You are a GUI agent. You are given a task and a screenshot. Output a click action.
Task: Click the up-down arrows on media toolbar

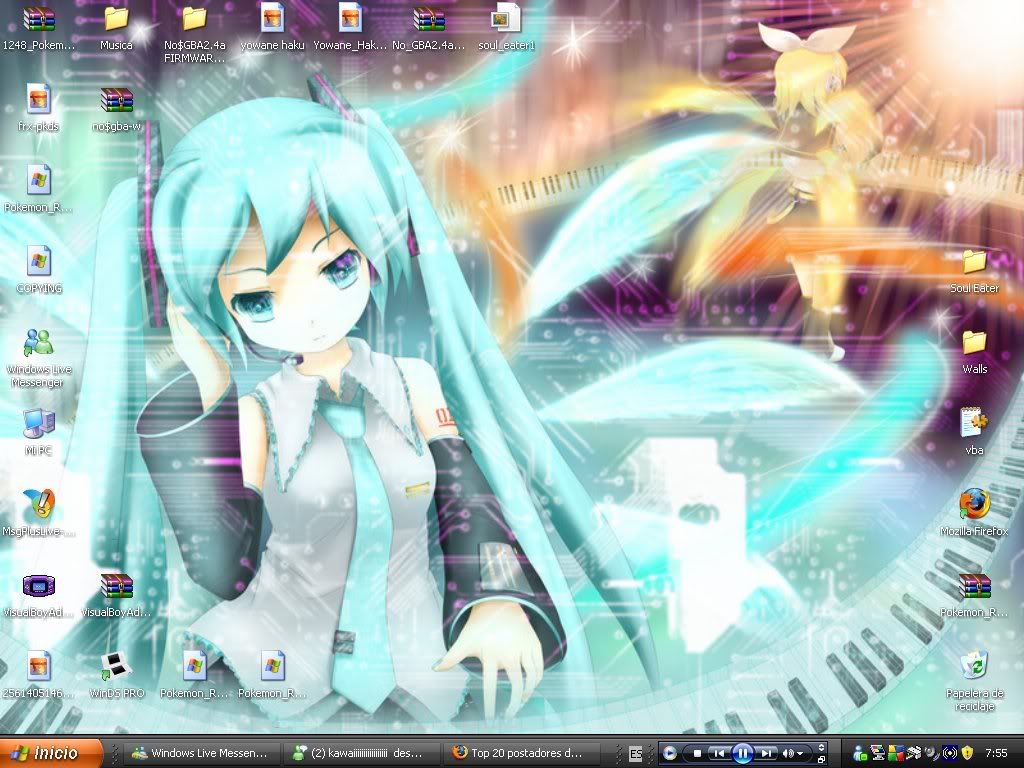tap(822, 747)
